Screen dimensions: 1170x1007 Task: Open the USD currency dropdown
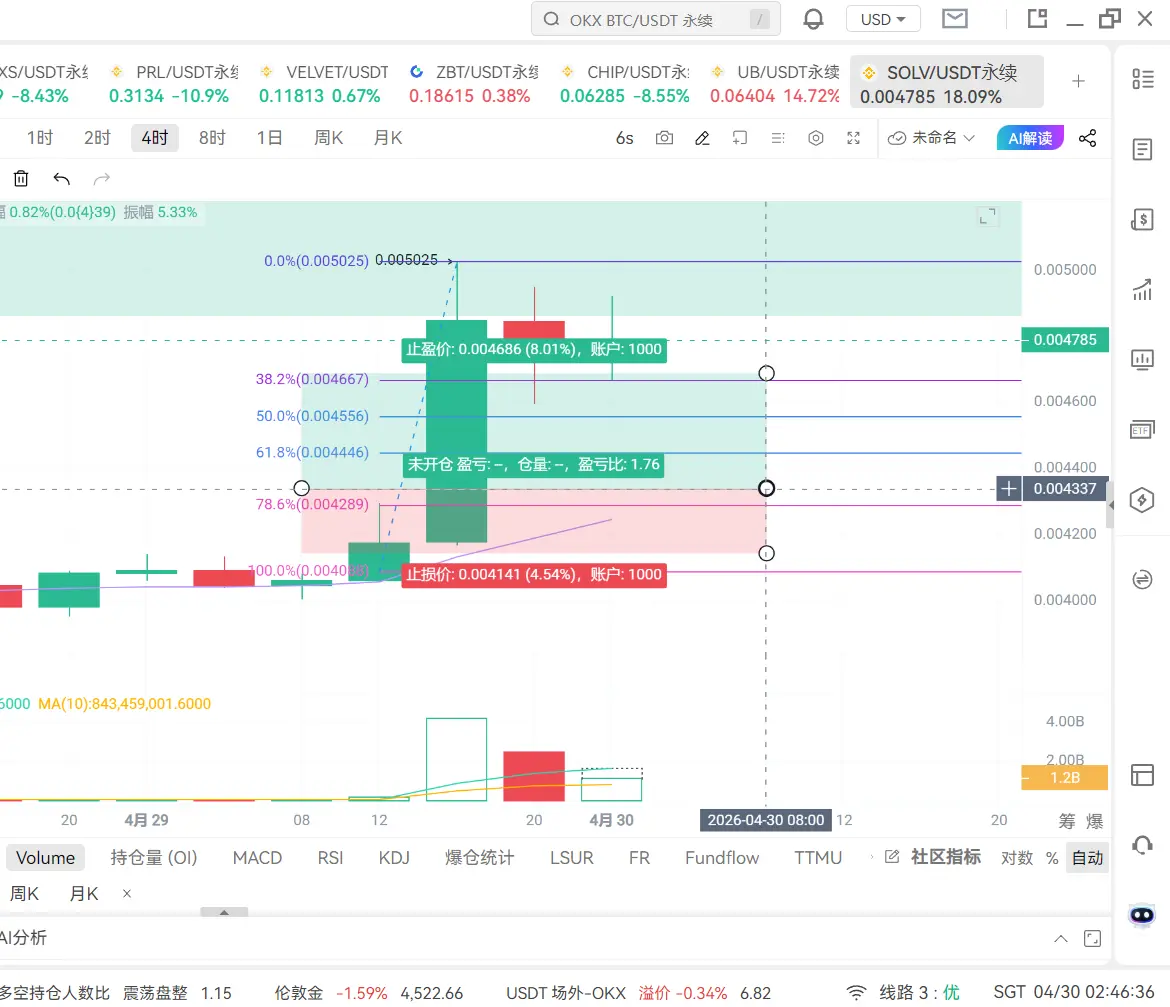point(883,19)
